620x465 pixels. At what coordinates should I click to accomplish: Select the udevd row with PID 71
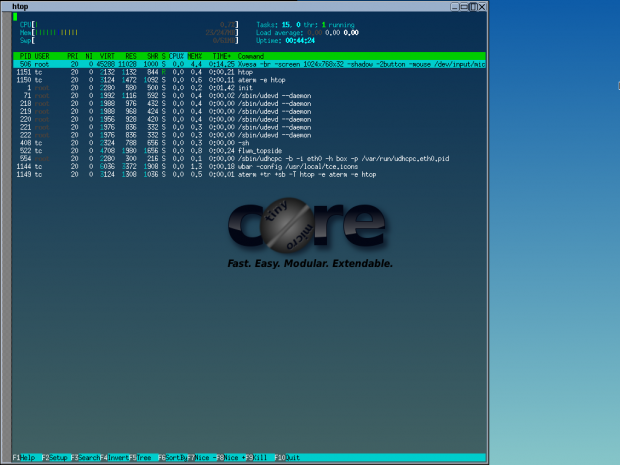[x=249, y=96]
